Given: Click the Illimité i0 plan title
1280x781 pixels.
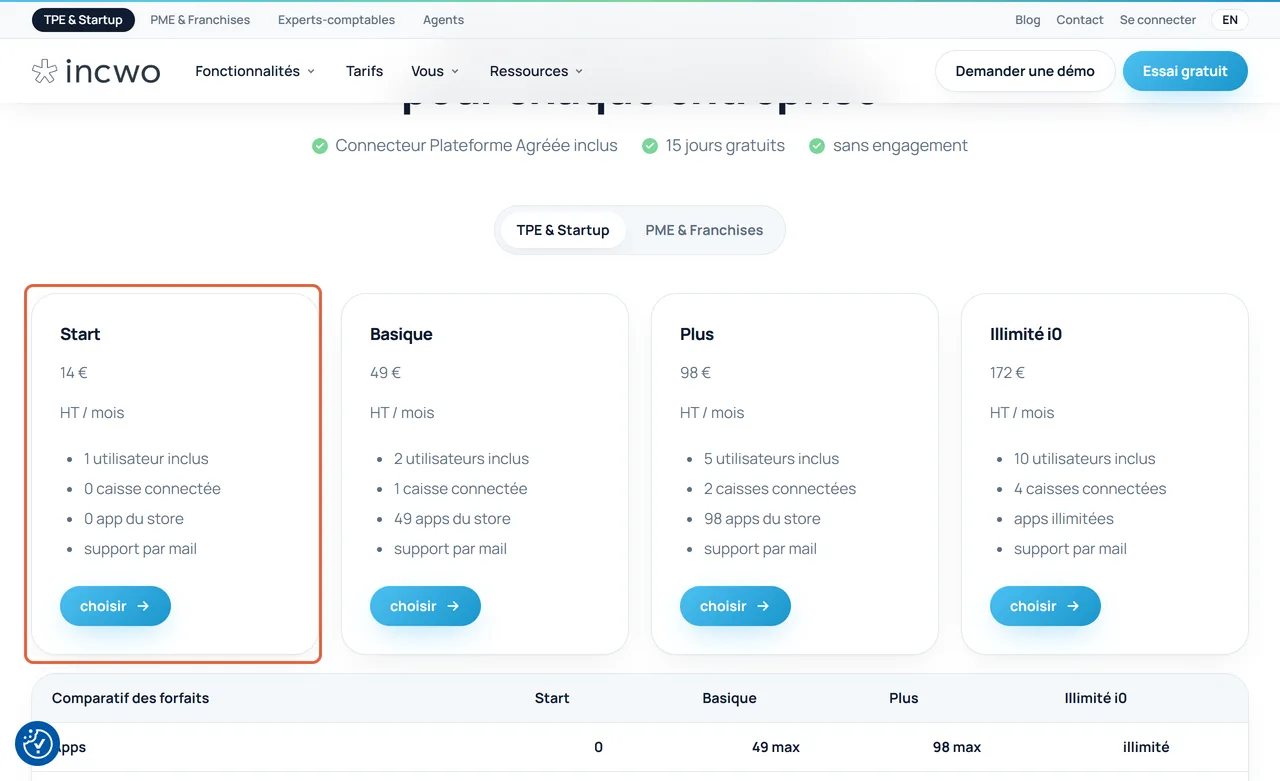Looking at the screenshot, I should [1026, 334].
